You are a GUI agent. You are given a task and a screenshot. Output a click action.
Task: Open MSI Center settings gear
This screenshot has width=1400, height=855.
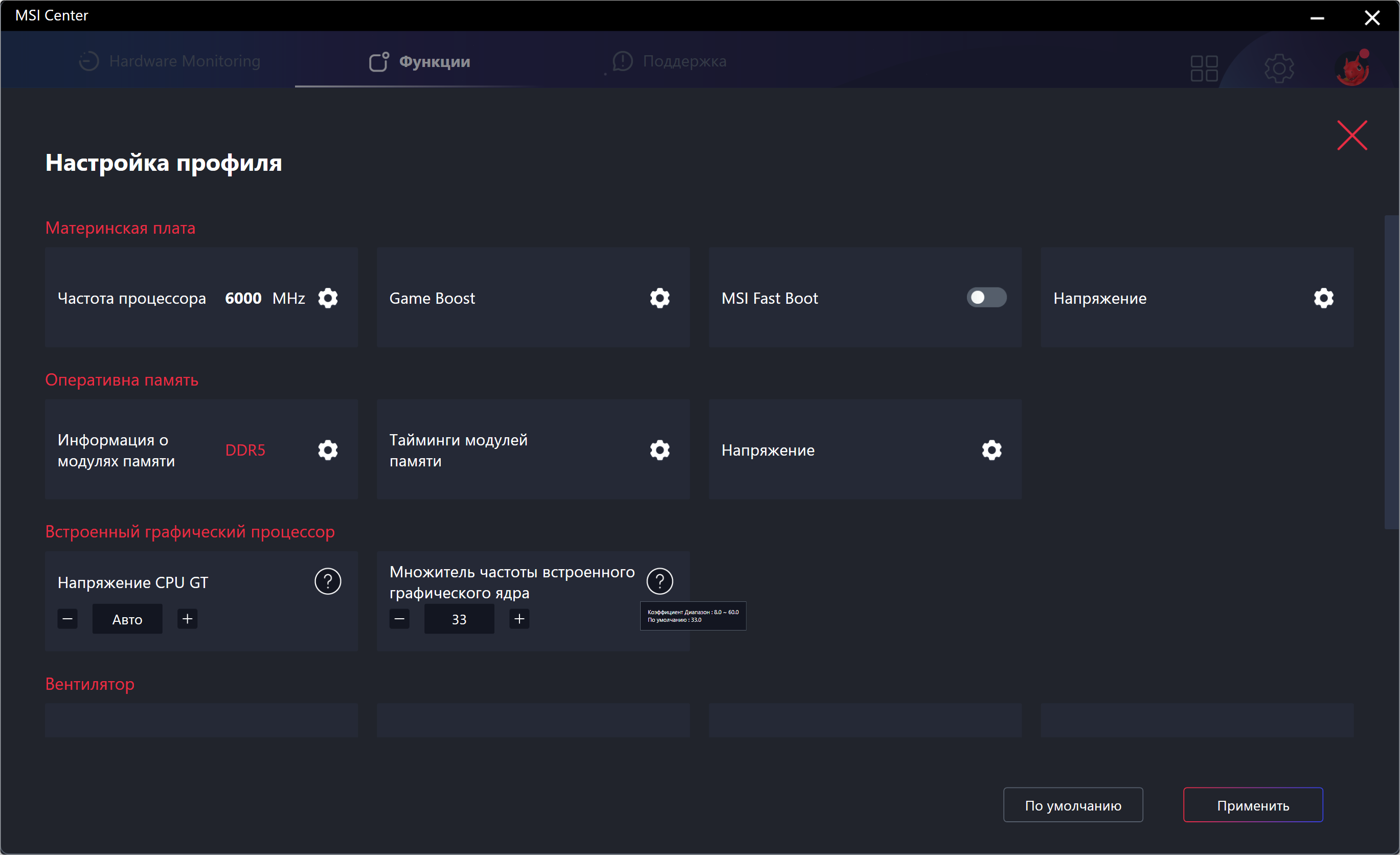pos(1279,68)
